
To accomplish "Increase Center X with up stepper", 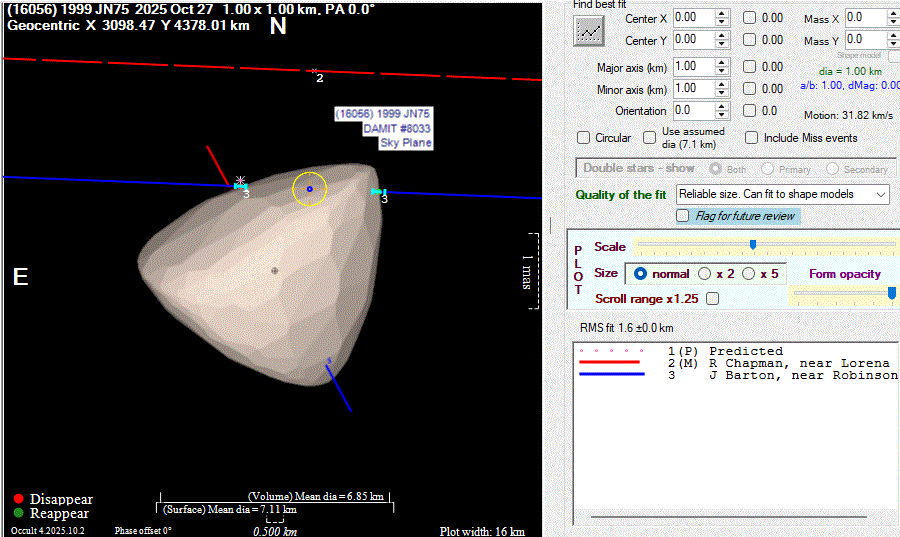I will 722,14.
